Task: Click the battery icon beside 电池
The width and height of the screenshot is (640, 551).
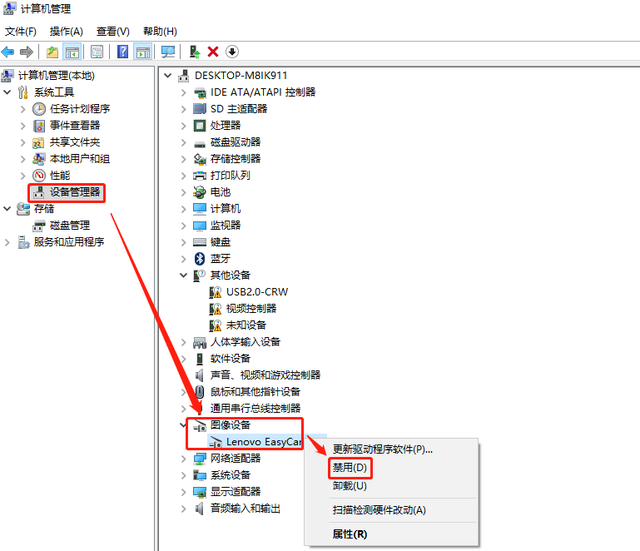Action: point(200,192)
